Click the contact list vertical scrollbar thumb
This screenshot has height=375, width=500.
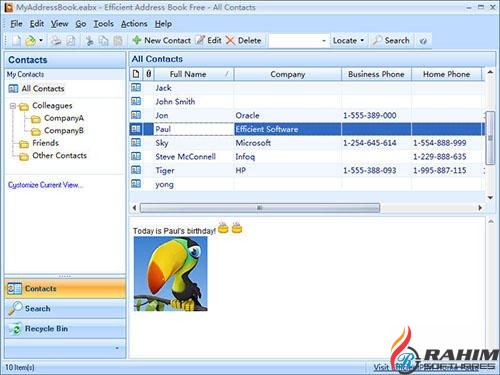click(490, 138)
